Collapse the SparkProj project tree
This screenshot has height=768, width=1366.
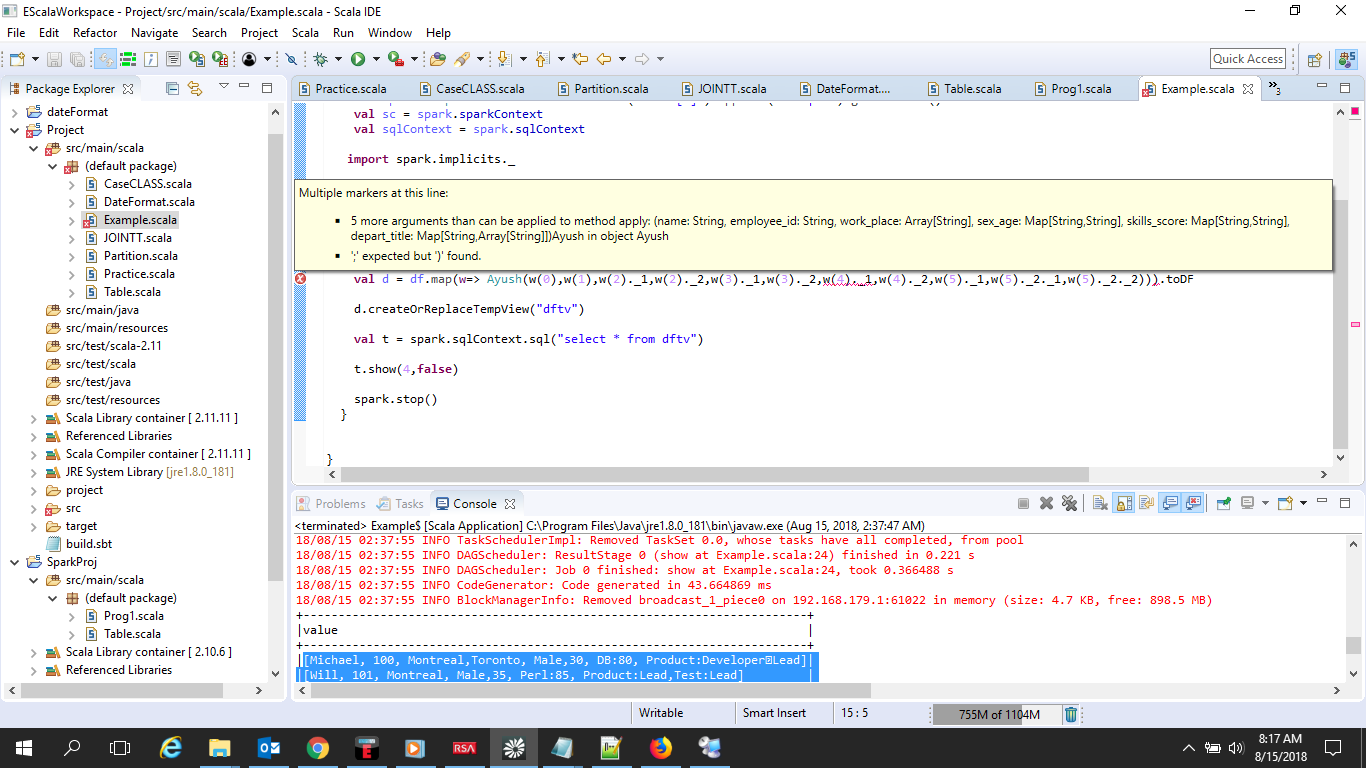[x=15, y=562]
